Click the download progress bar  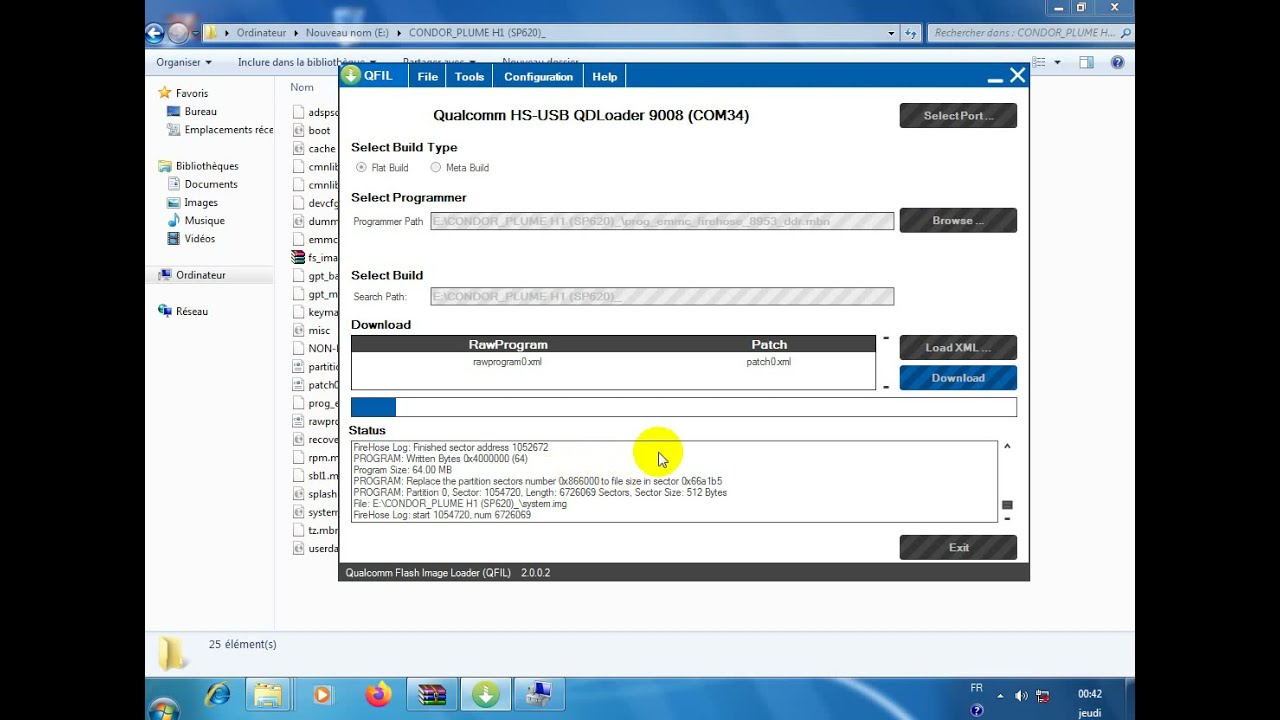683,407
